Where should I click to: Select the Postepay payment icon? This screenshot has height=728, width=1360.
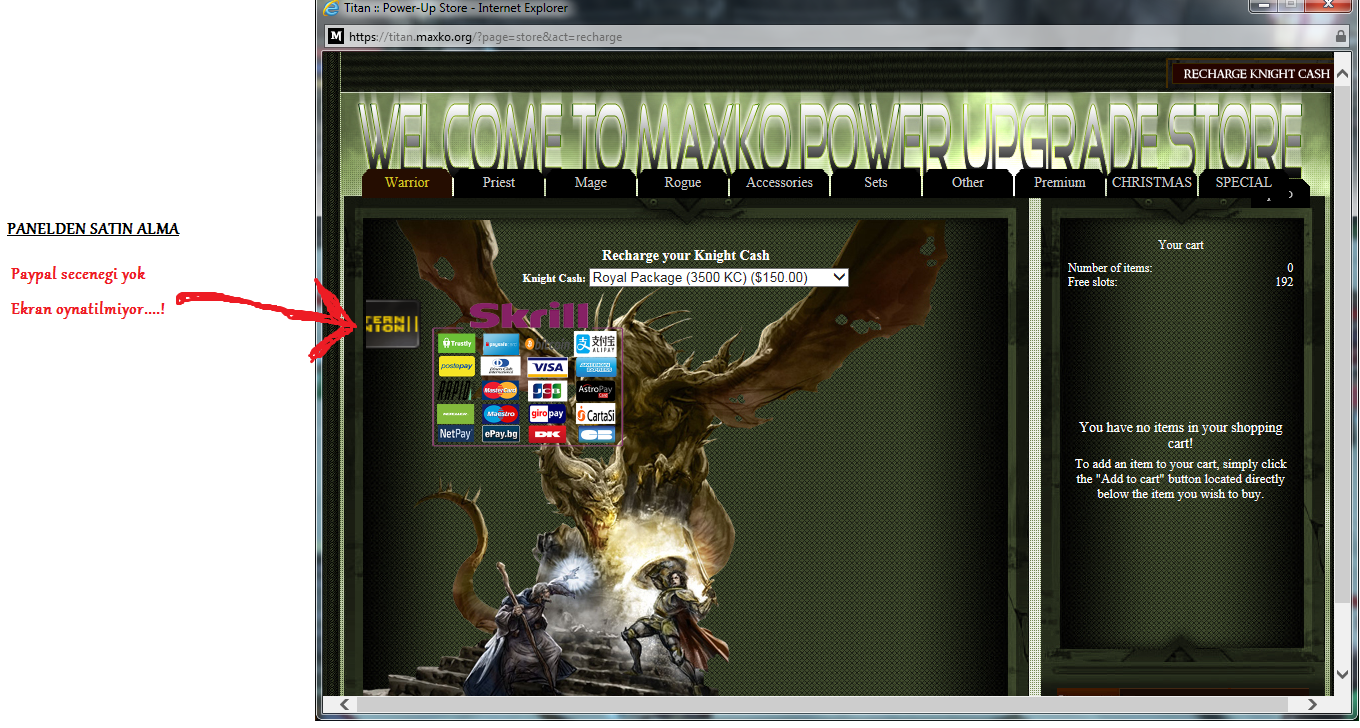457,366
